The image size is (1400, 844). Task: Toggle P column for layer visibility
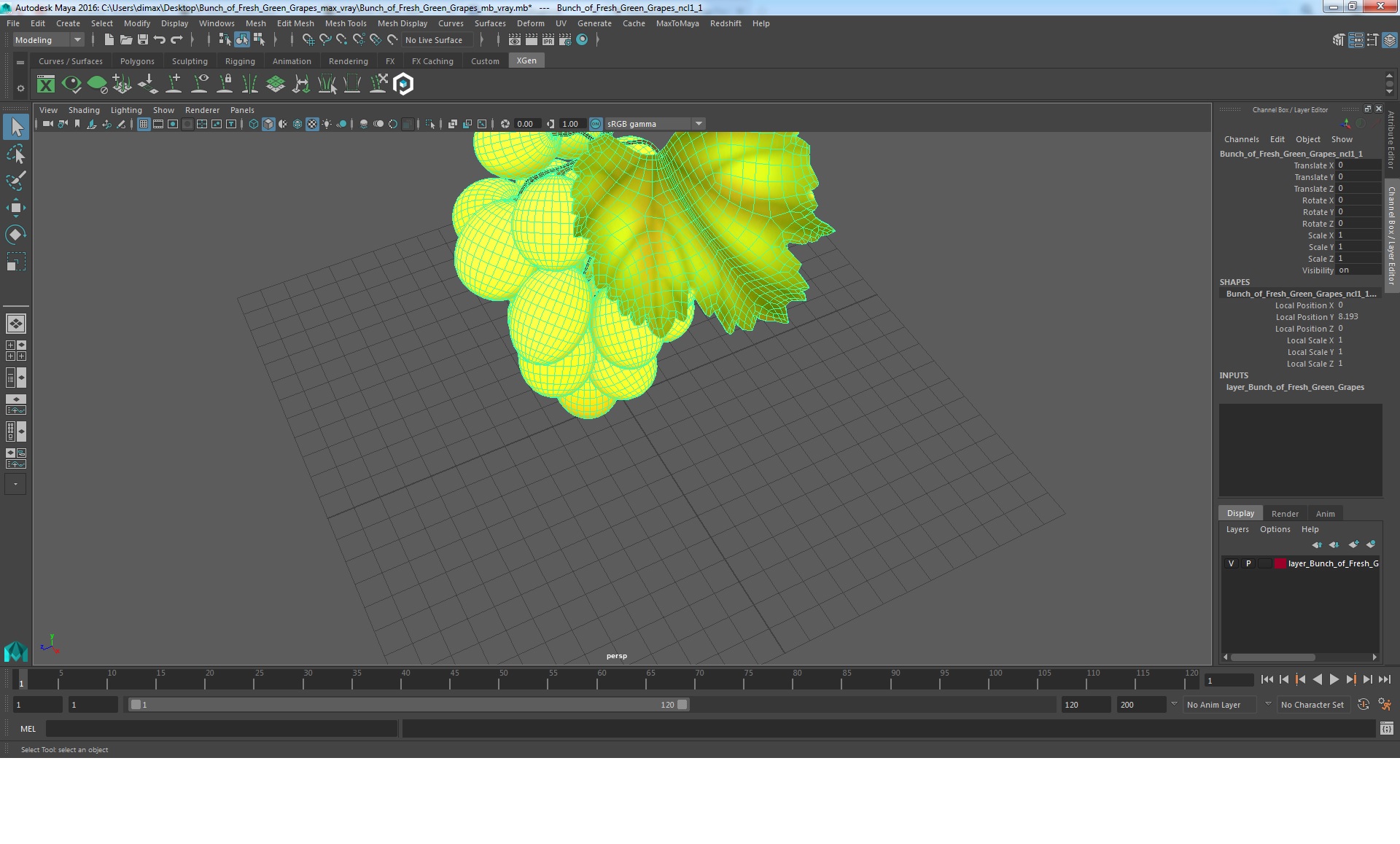1249,563
